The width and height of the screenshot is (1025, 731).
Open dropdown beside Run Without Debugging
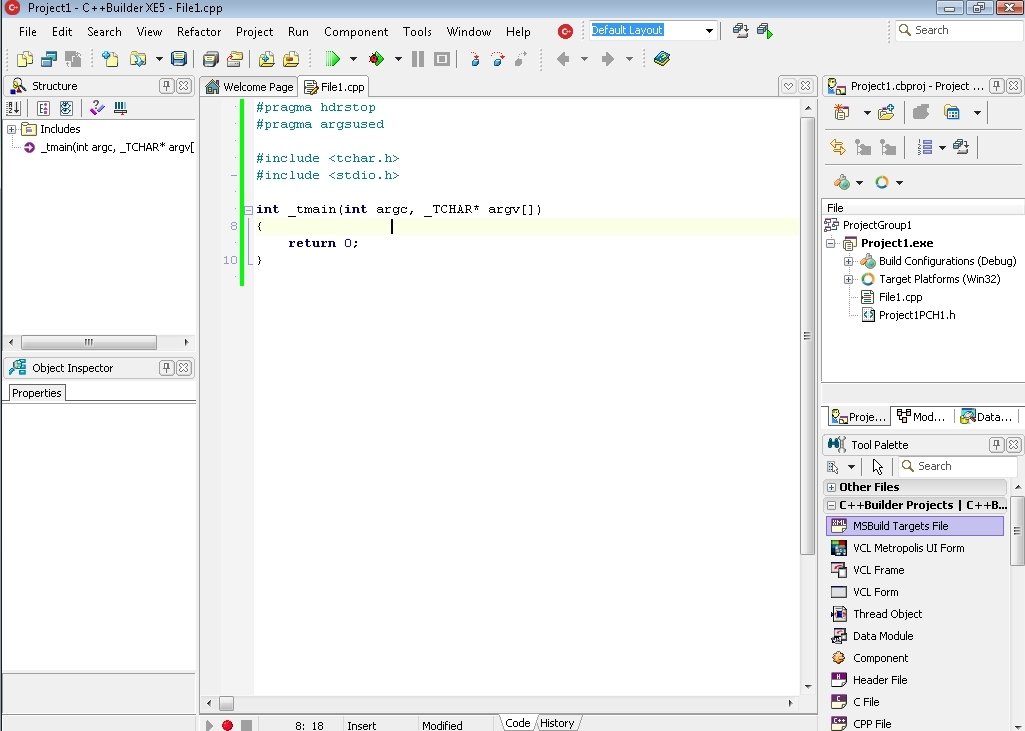click(398, 59)
